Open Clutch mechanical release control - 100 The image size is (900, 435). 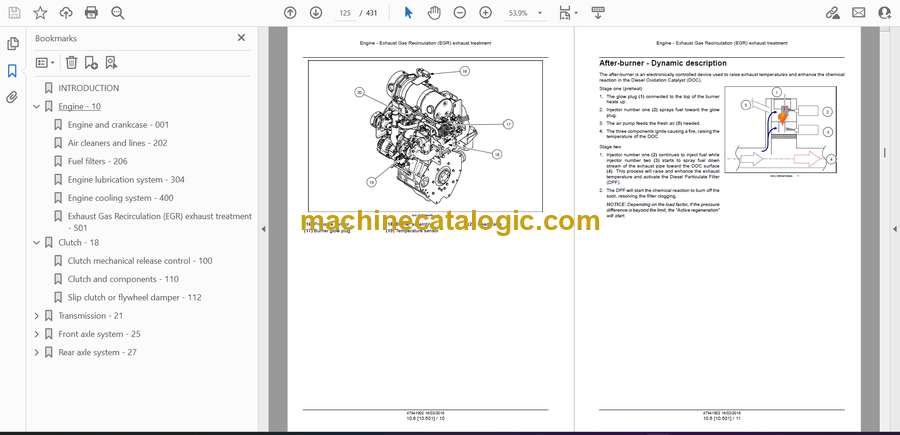[140, 261]
